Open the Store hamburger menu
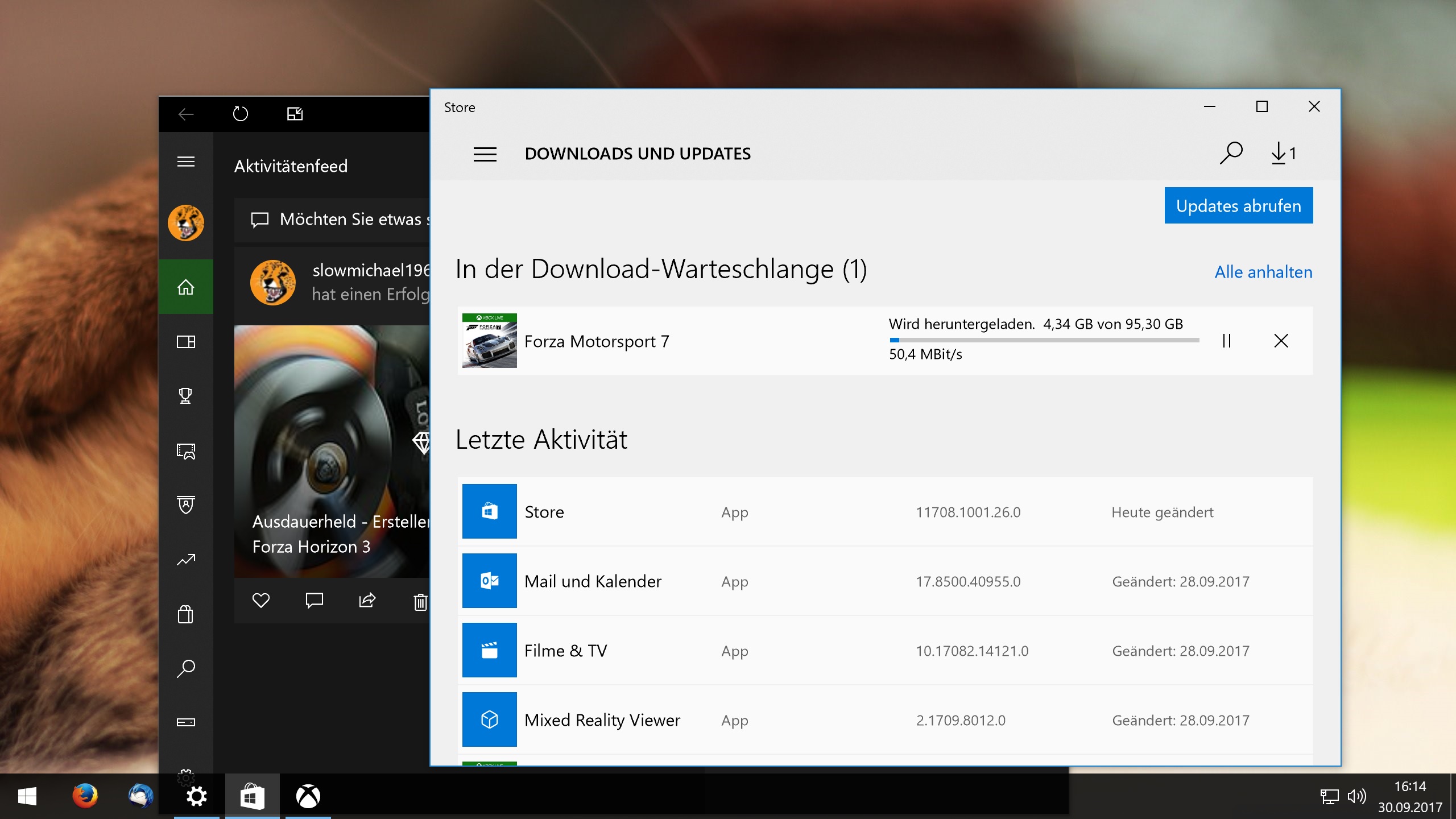Screen dimensions: 1456x819 tap(485, 154)
